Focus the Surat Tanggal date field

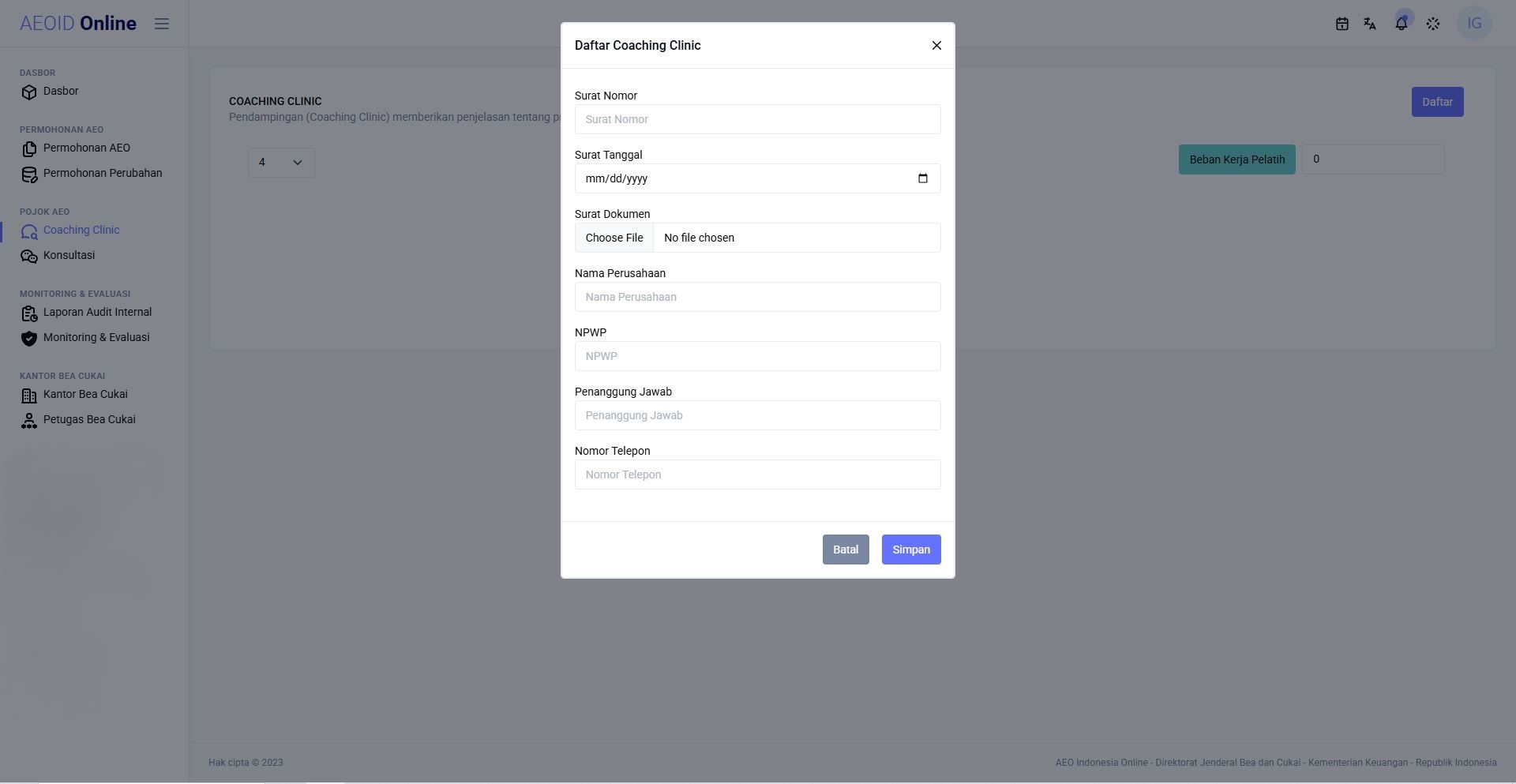click(757, 178)
